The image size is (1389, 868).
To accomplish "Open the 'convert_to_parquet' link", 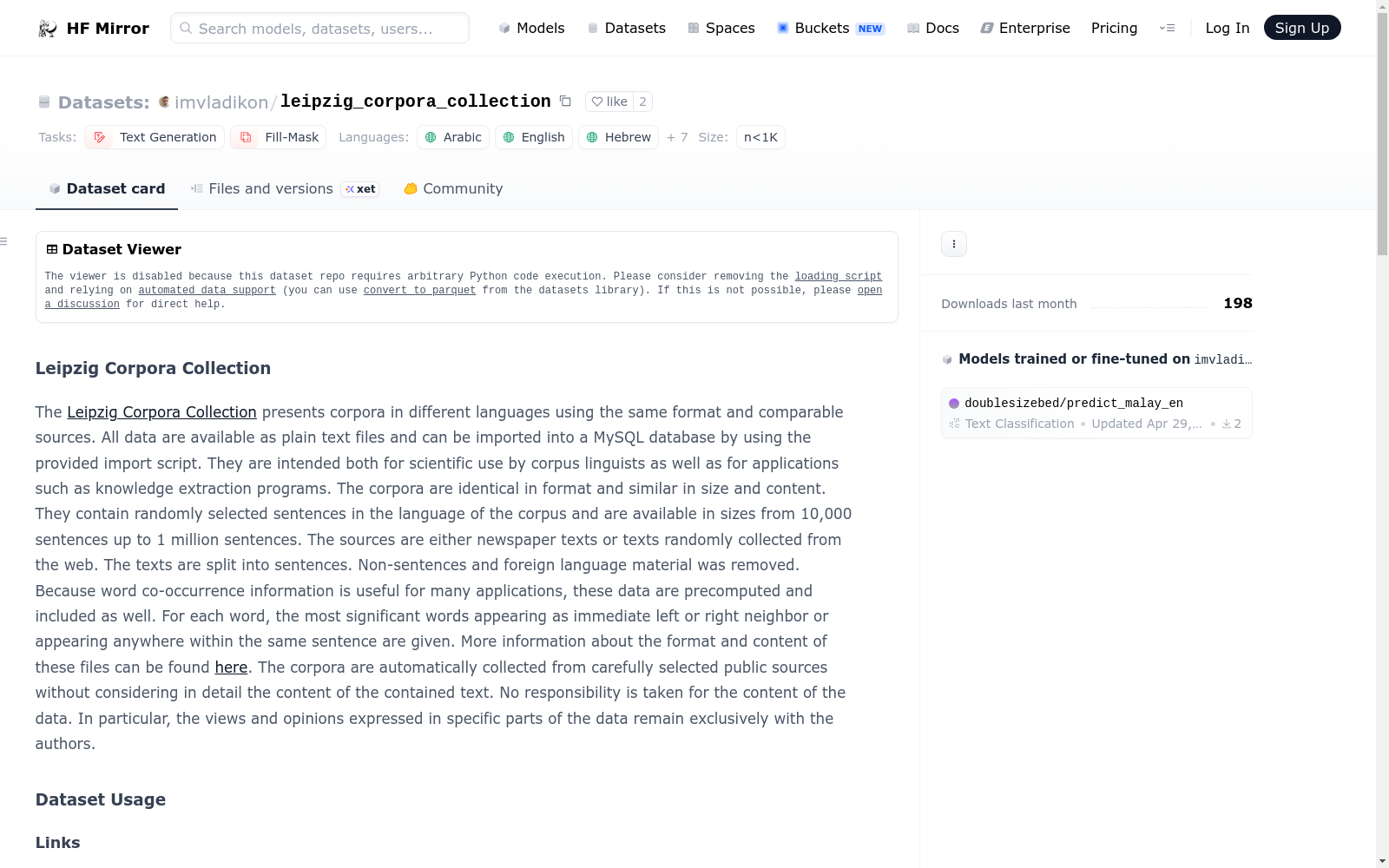I will pyautogui.click(x=420, y=291).
